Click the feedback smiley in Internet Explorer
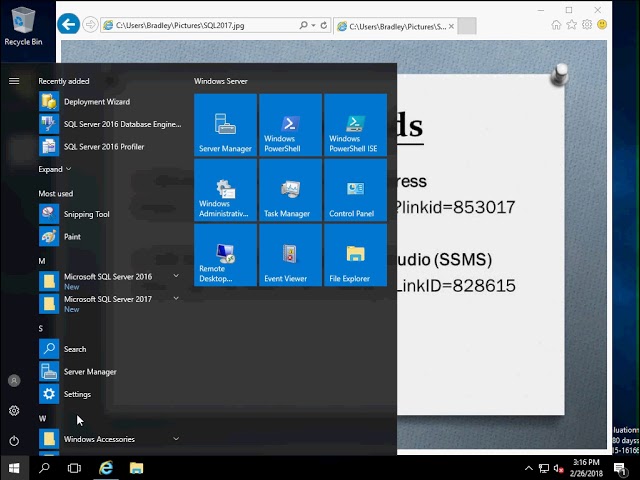The height and width of the screenshot is (480, 640). 602,25
